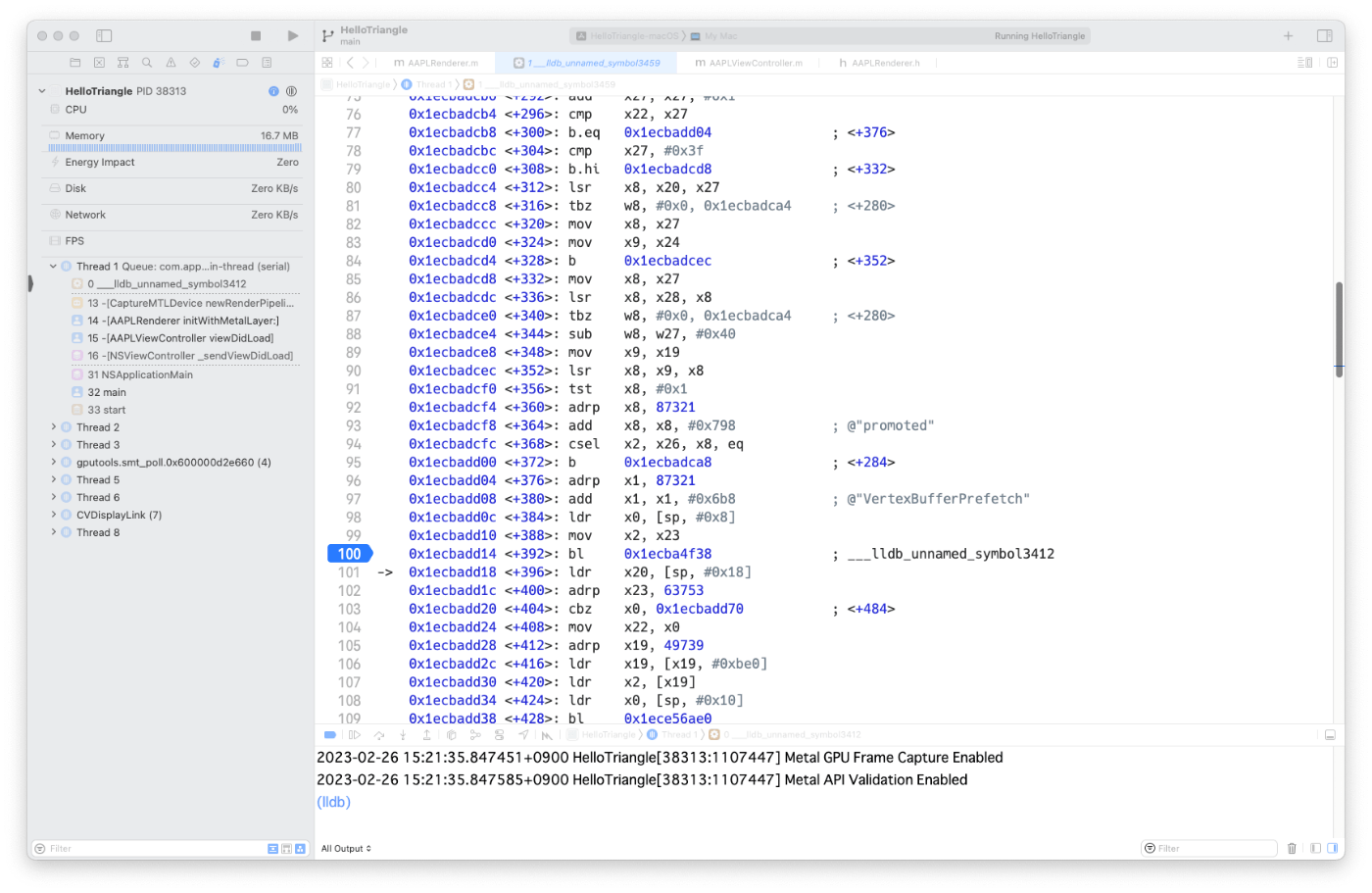
Task: Open Environment Overrides
Action: click(499, 735)
